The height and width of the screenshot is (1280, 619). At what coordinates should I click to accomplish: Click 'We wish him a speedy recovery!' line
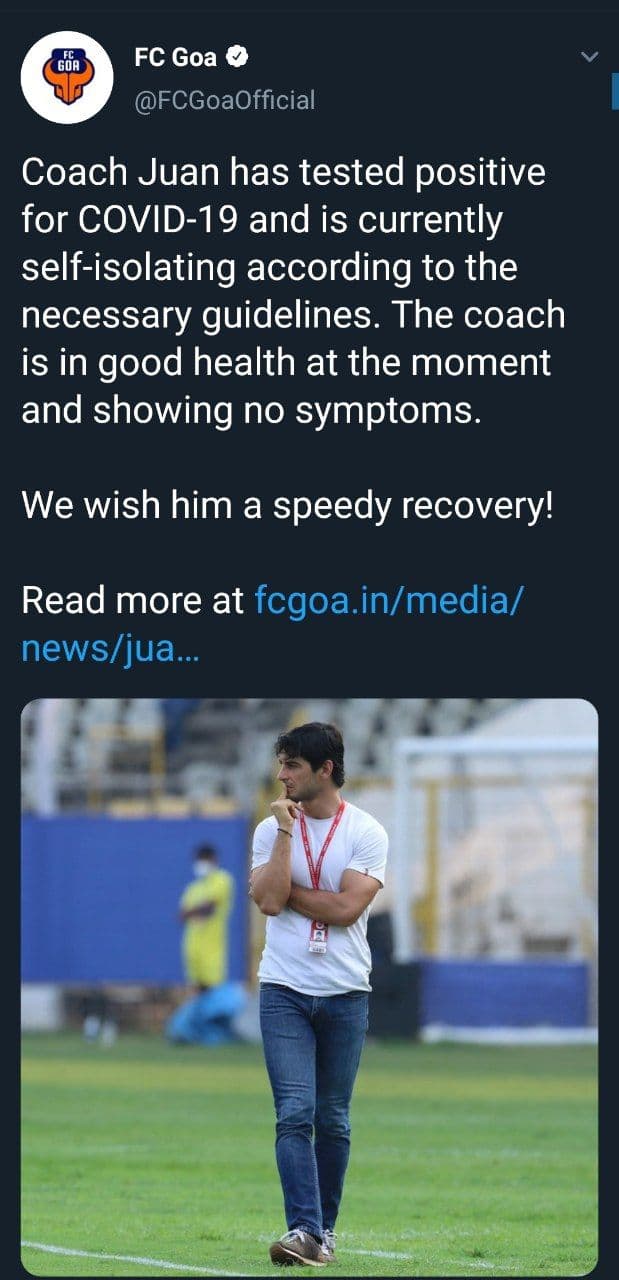[287, 505]
